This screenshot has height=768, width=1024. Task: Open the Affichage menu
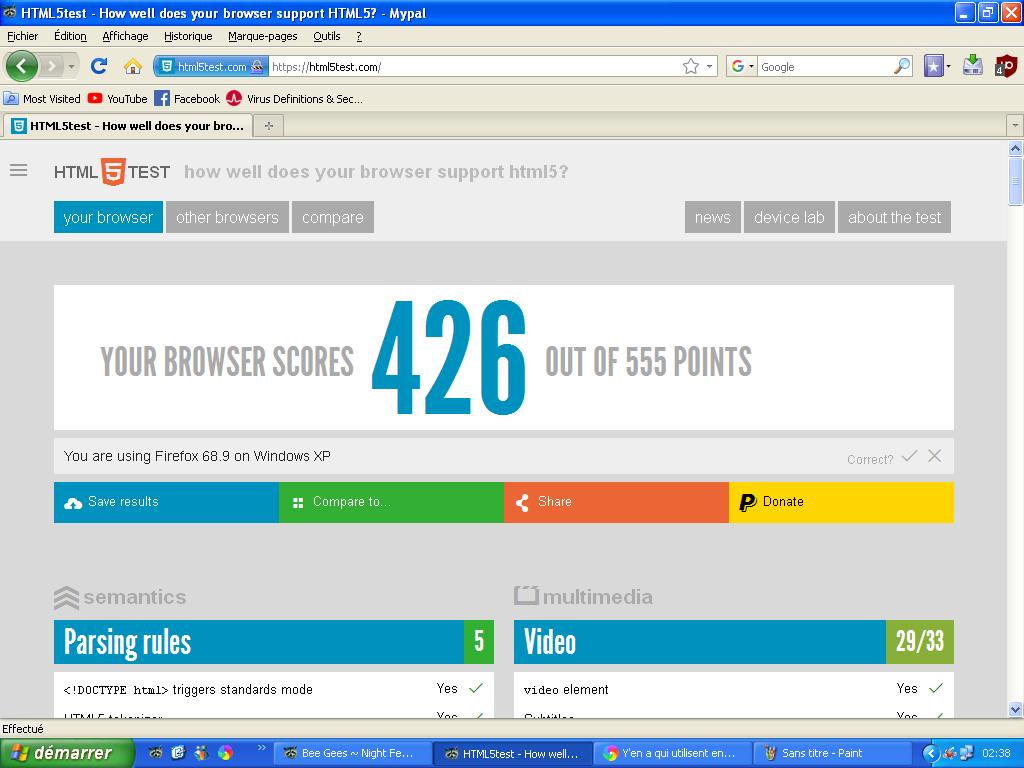pyautogui.click(x=125, y=36)
